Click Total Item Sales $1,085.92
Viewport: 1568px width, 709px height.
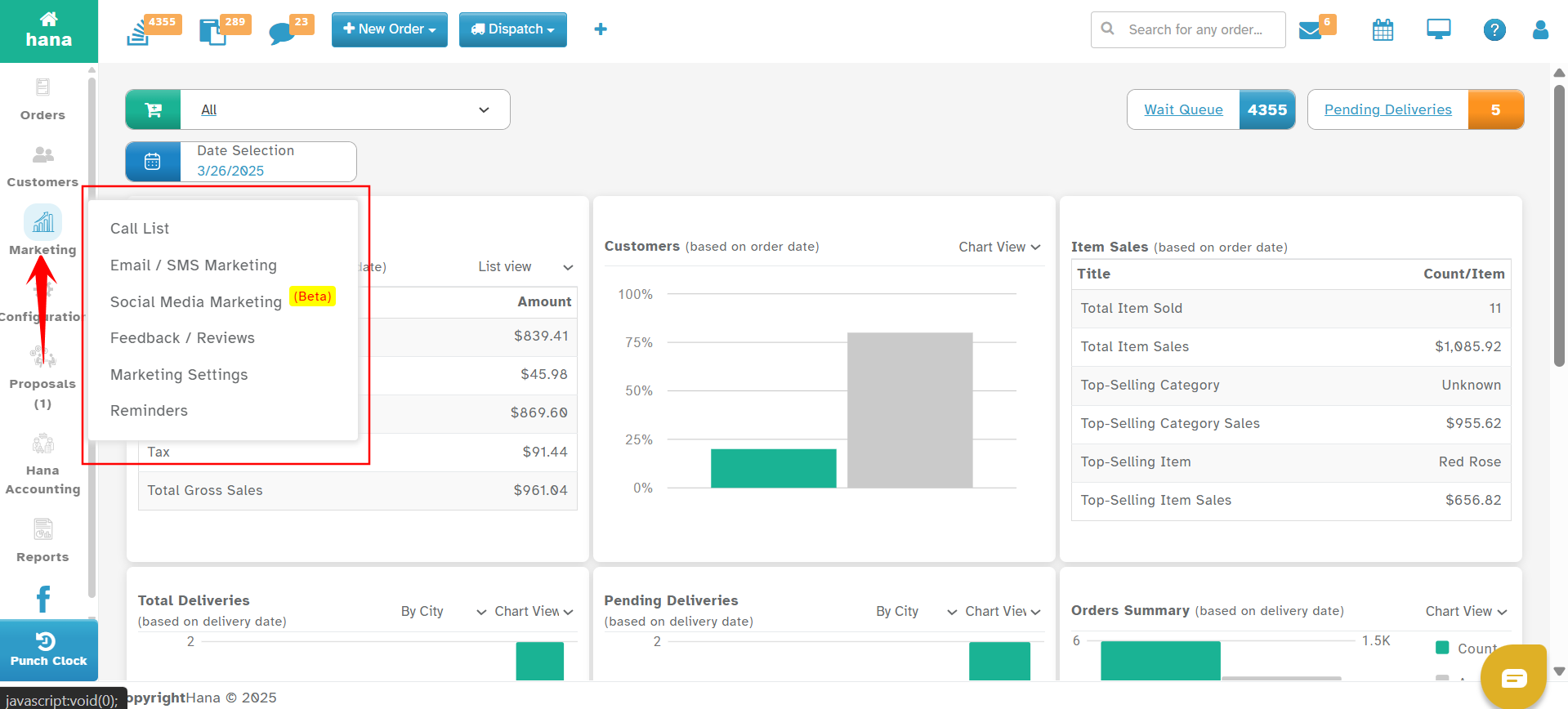pyautogui.click(x=1468, y=346)
